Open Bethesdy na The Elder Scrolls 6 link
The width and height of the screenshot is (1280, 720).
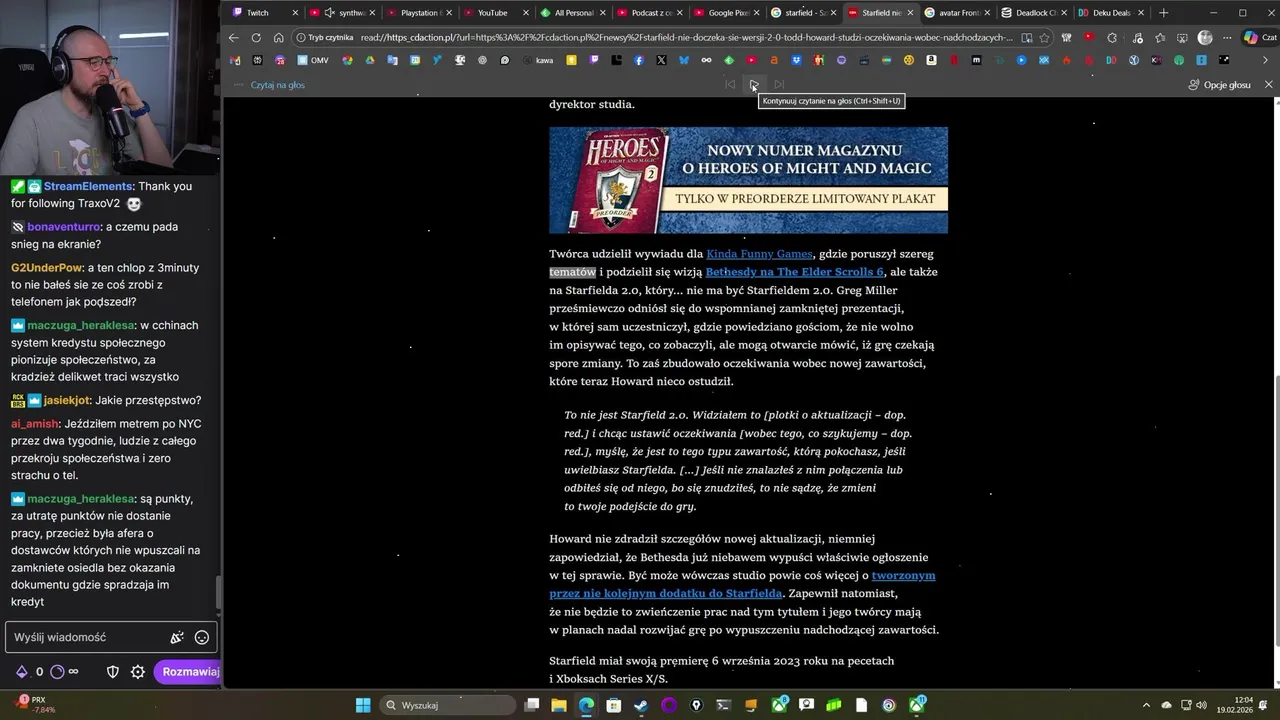click(795, 272)
